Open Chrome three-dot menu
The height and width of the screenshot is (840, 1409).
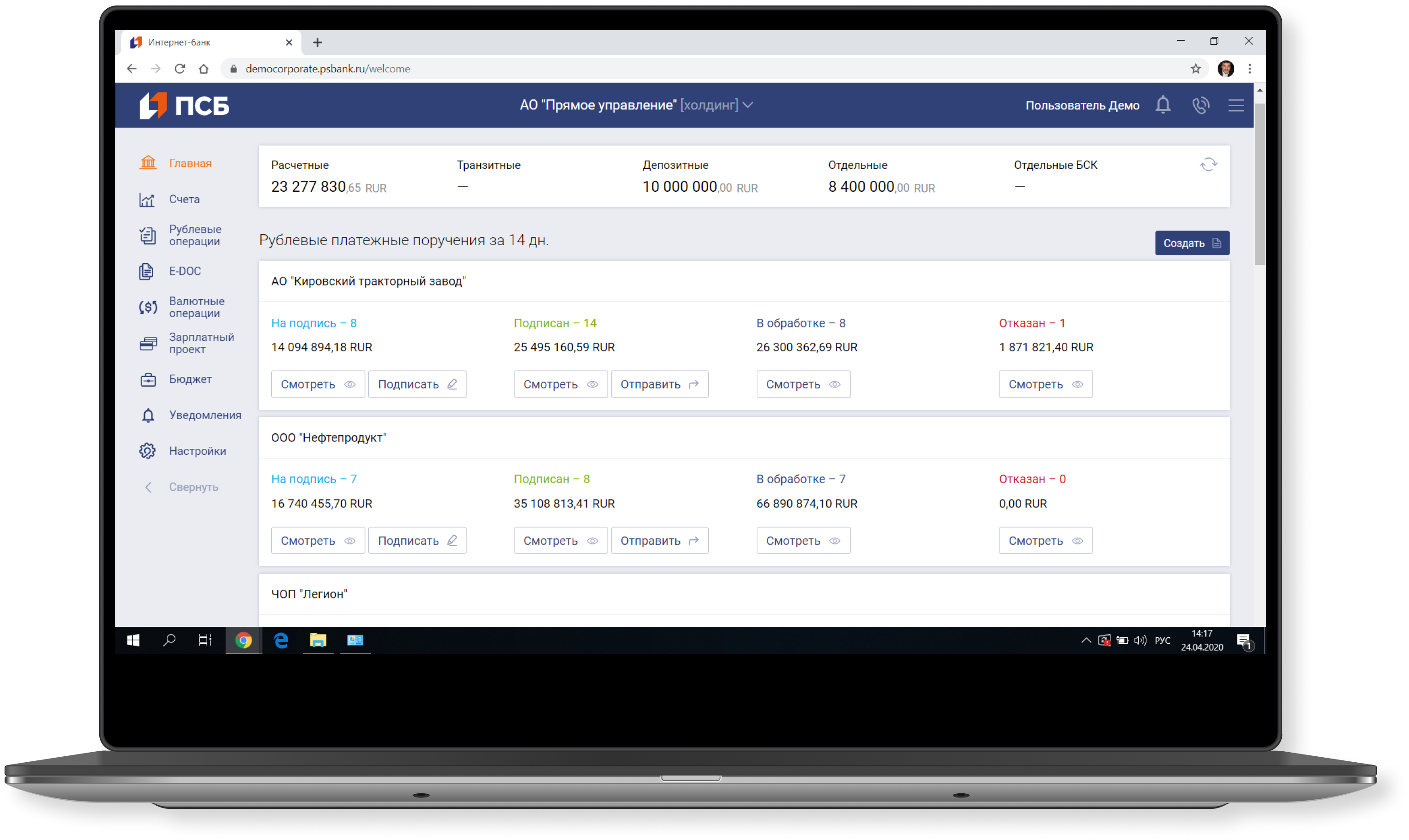click(1249, 69)
